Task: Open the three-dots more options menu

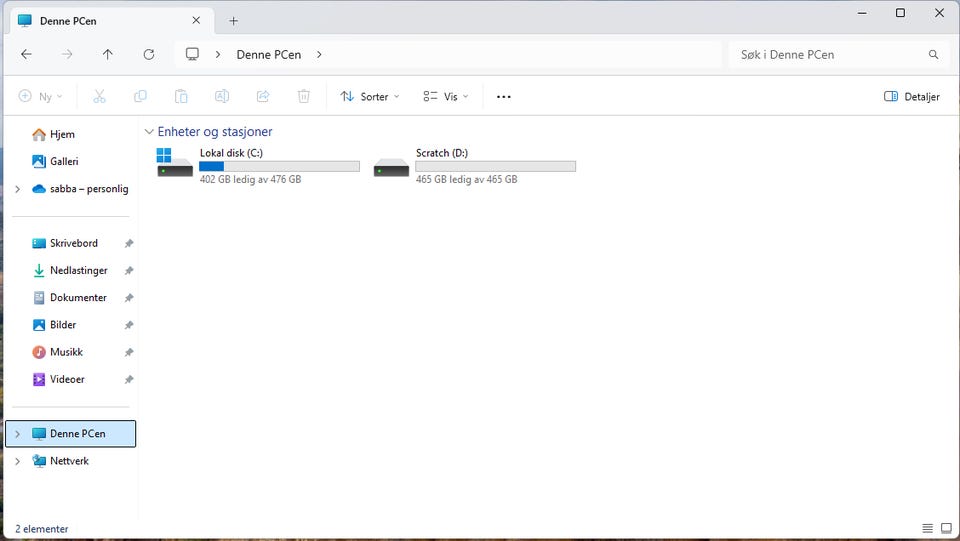Action: tap(503, 97)
